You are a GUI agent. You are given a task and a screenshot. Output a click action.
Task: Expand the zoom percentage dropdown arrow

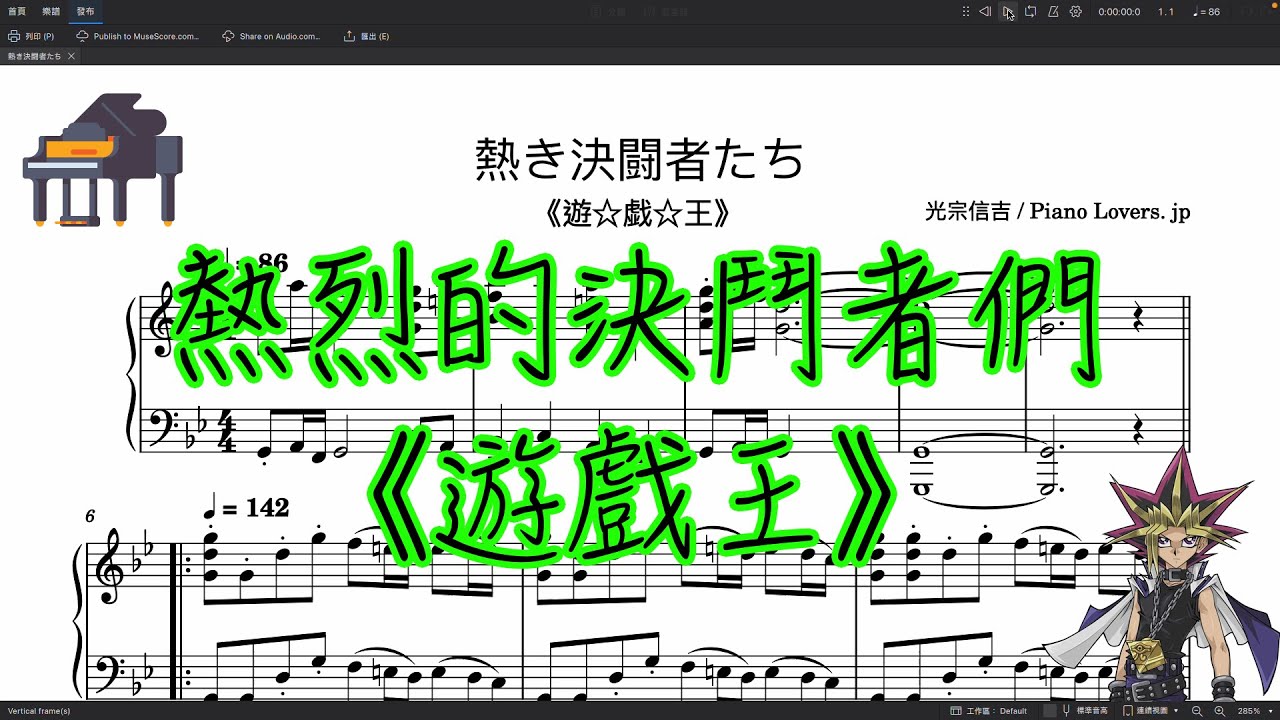pos(1270,711)
